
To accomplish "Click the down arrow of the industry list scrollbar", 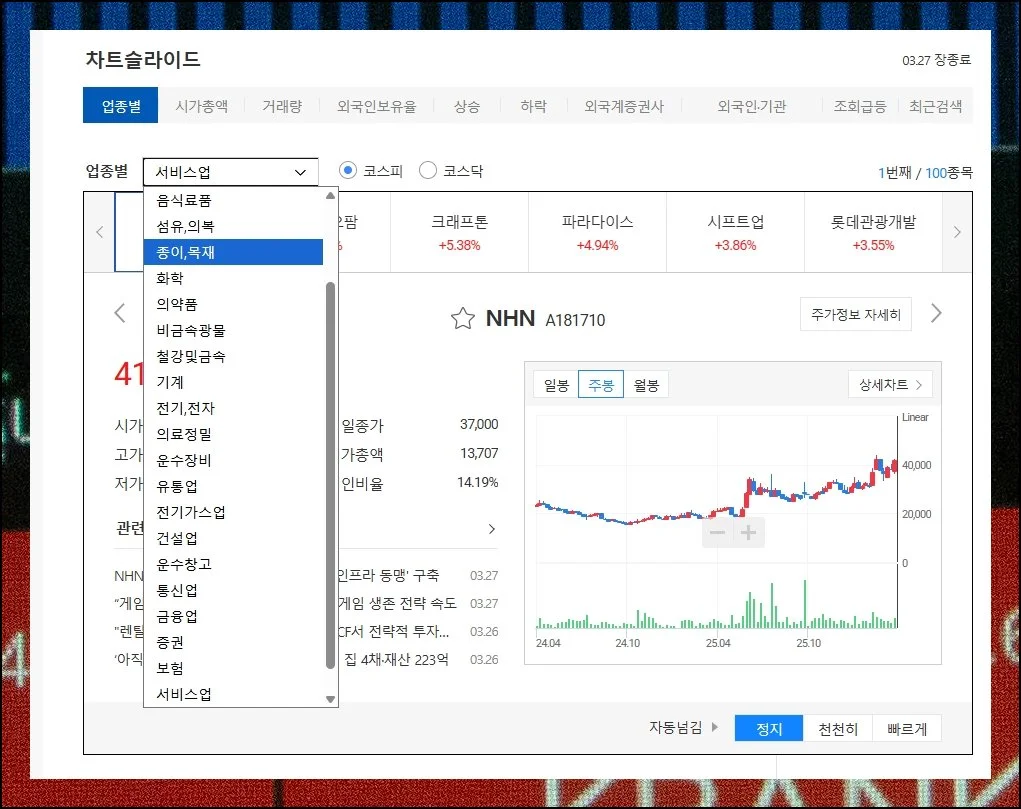I will coord(330,699).
